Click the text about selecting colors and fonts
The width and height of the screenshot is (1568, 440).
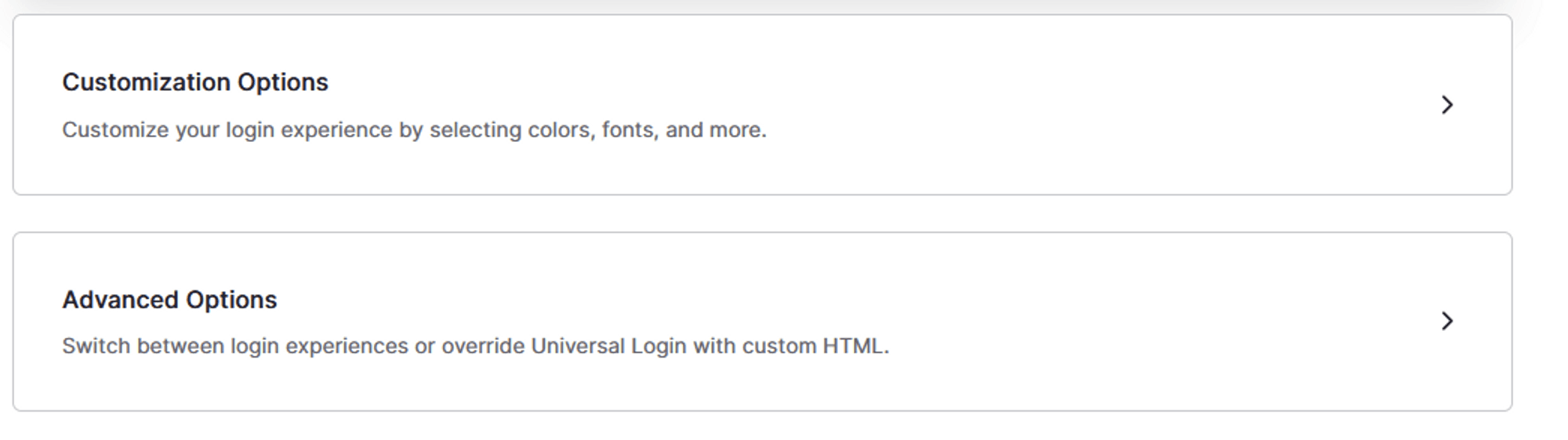(414, 129)
